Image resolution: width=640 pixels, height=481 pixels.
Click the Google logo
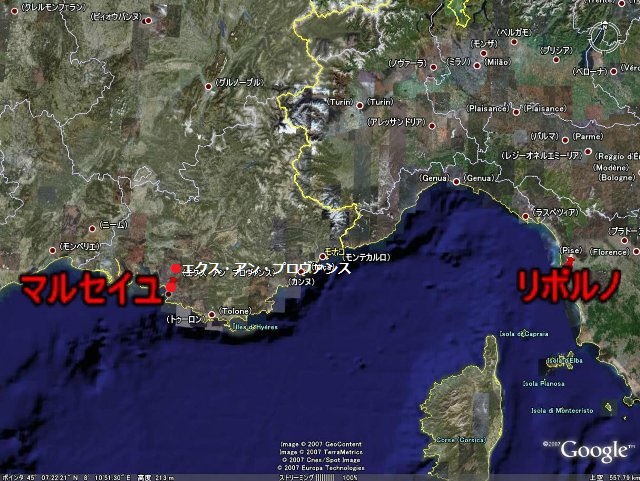pyautogui.click(x=594, y=450)
